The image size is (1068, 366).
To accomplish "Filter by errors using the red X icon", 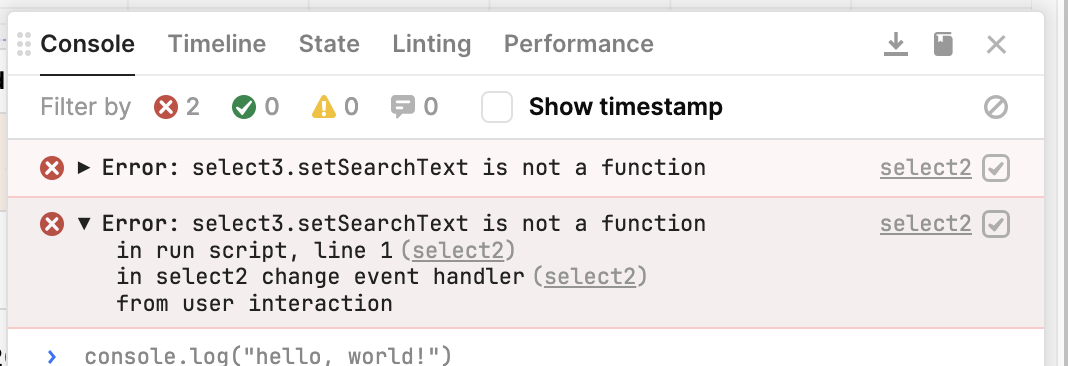I will click(166, 107).
